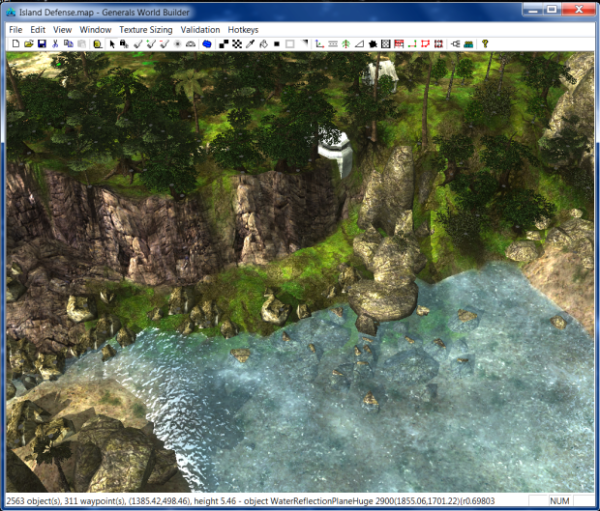This screenshot has height=511, width=600.
Task: Select the black blob blend tool
Action: click(x=373, y=44)
